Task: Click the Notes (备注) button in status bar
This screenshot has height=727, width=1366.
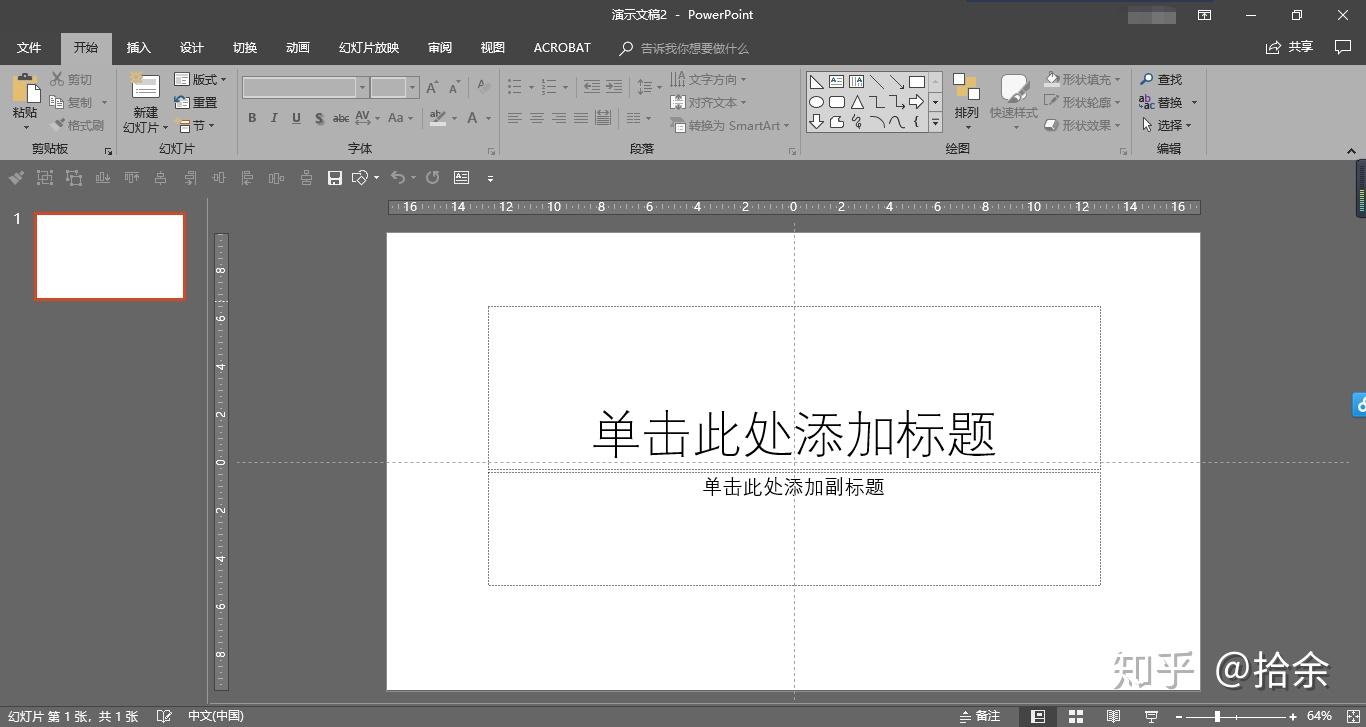Action: (x=980, y=716)
